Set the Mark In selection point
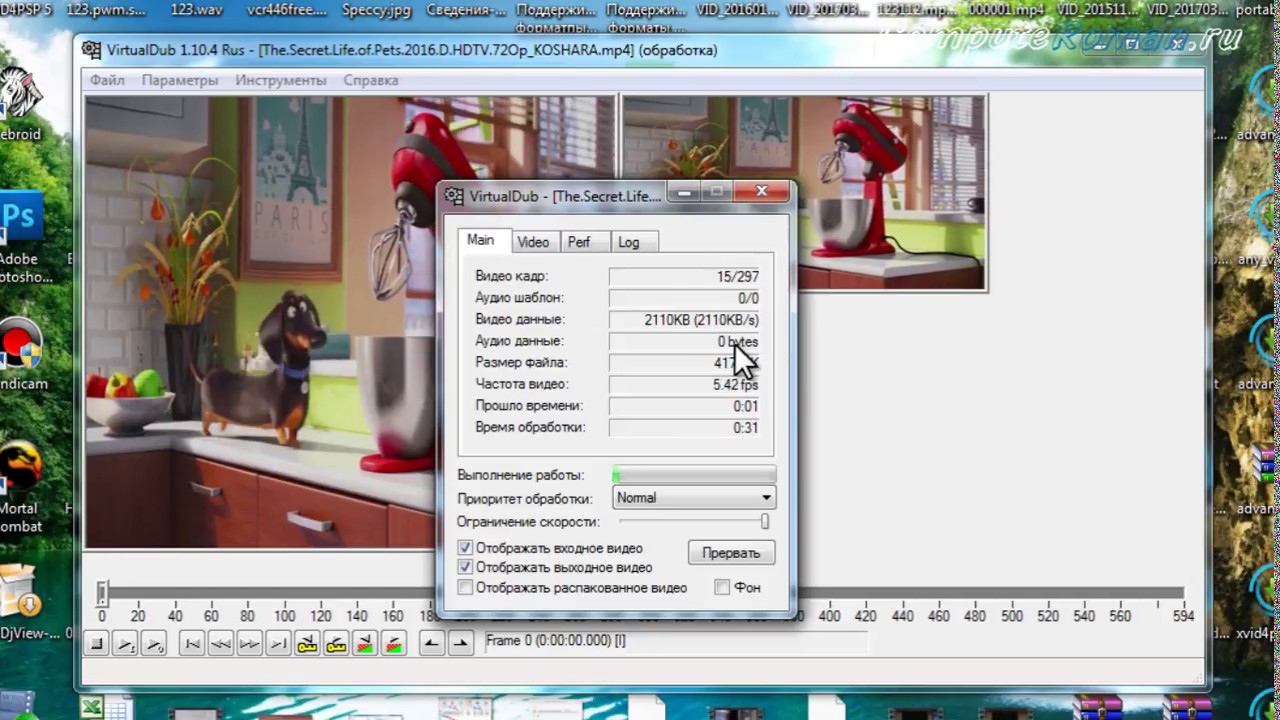 coord(431,644)
